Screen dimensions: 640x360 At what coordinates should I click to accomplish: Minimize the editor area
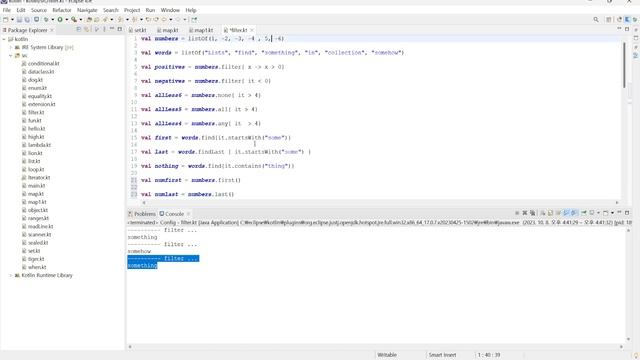pyautogui.click(x=619, y=29)
